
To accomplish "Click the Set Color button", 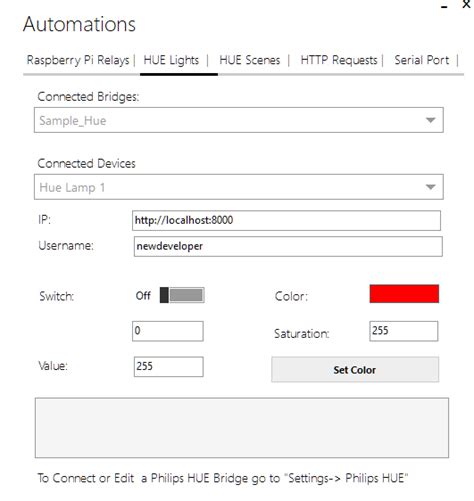I will click(x=355, y=370).
